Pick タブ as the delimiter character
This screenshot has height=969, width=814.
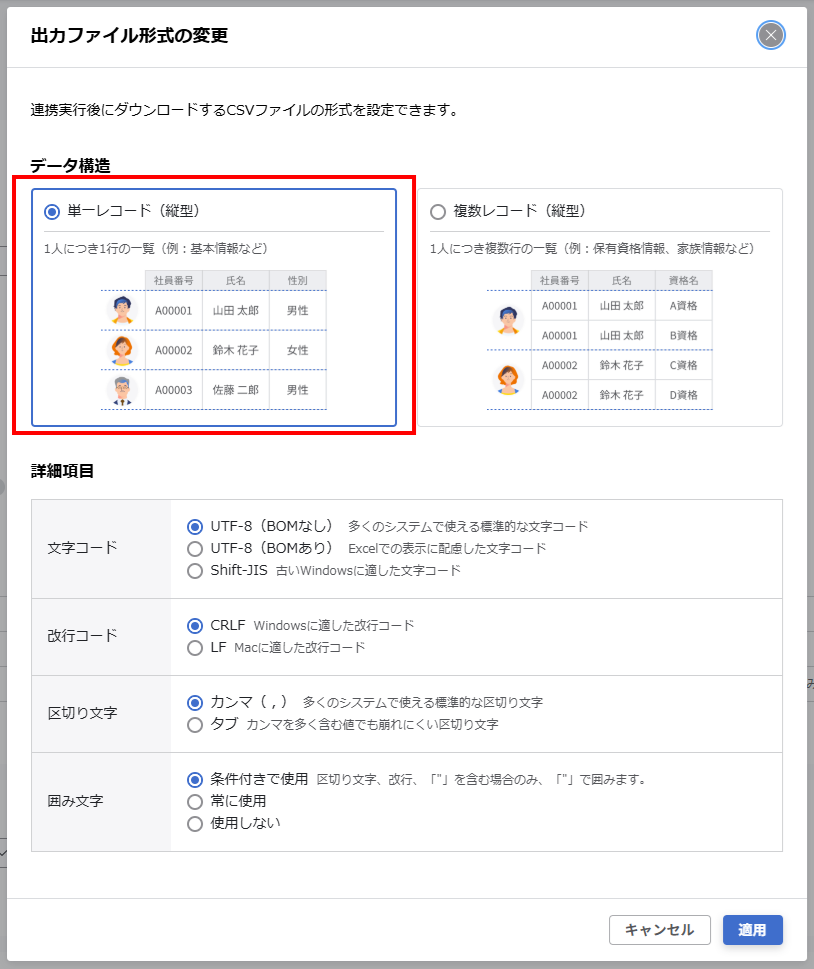(x=195, y=724)
